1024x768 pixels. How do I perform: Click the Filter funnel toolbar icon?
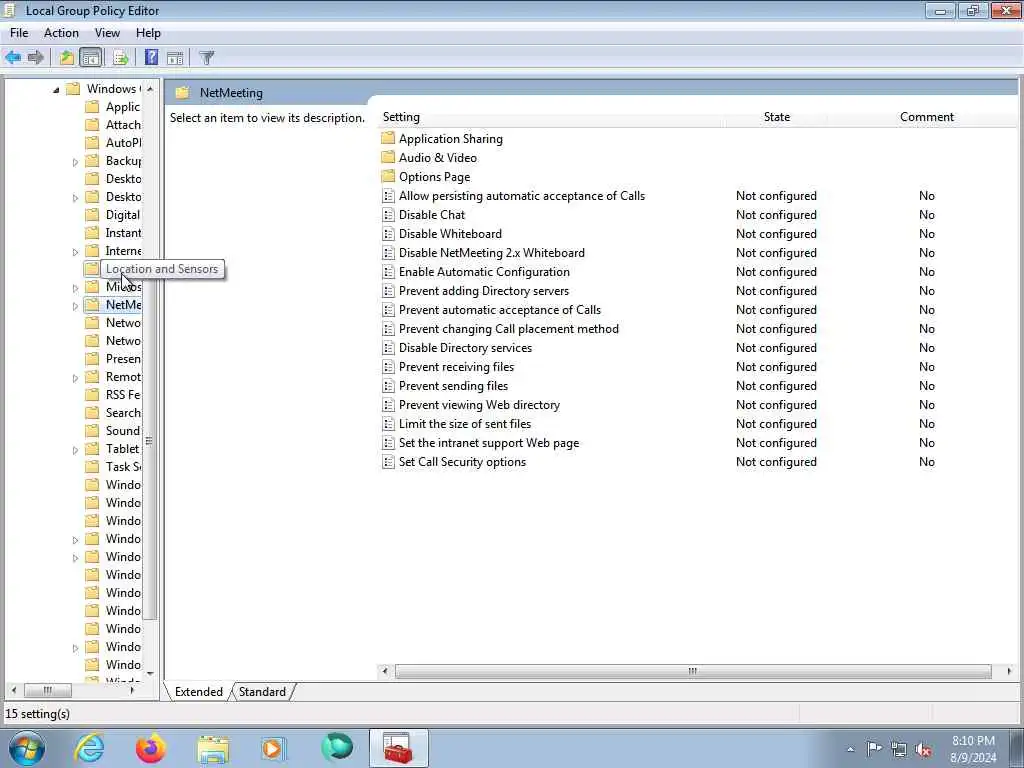click(206, 57)
